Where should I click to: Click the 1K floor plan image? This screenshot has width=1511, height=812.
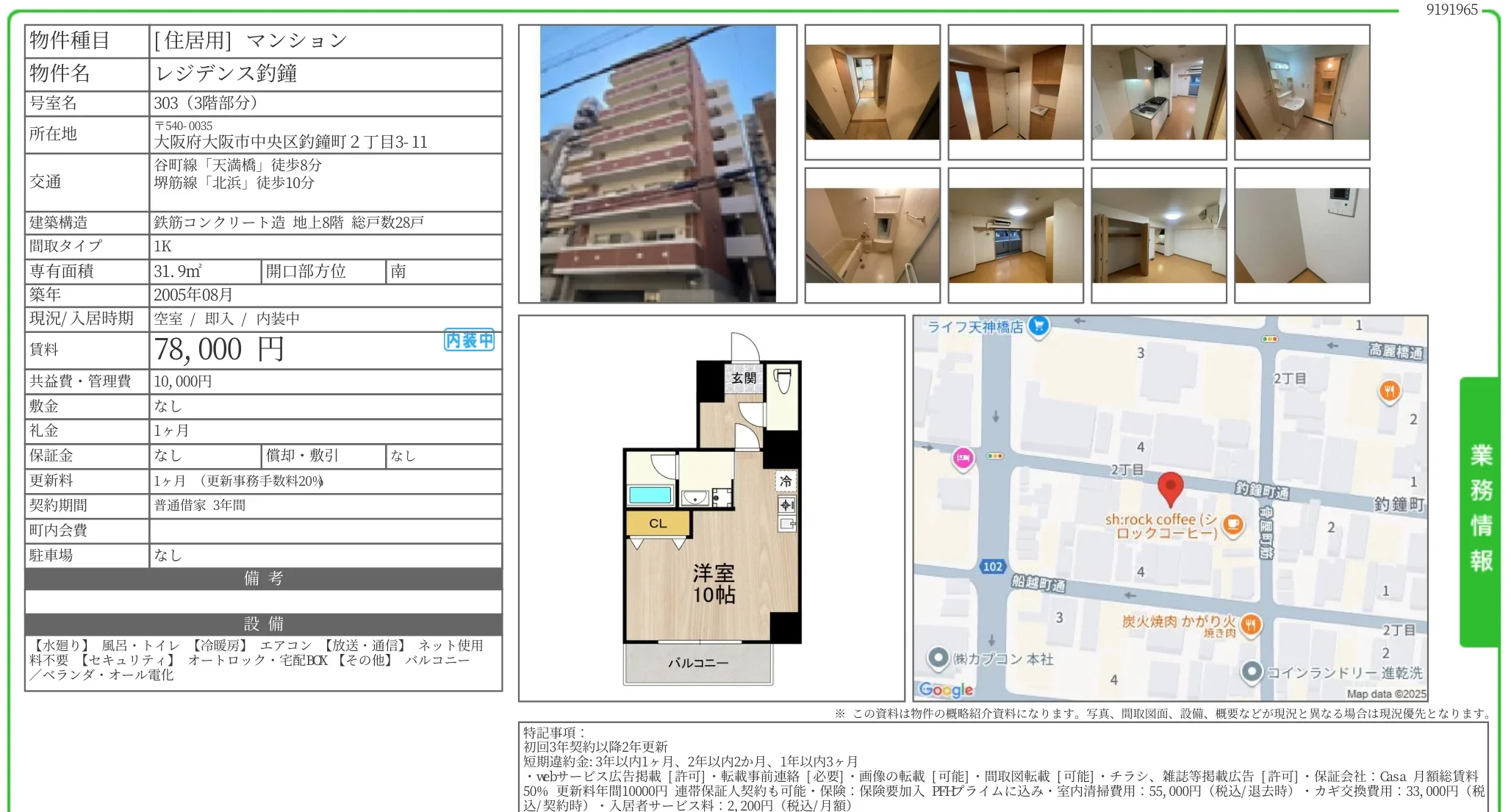tap(711, 509)
